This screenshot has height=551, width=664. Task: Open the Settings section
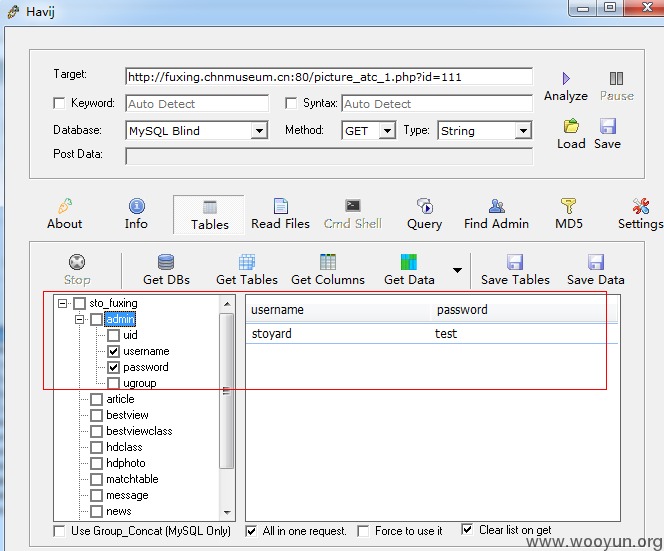click(x=640, y=214)
